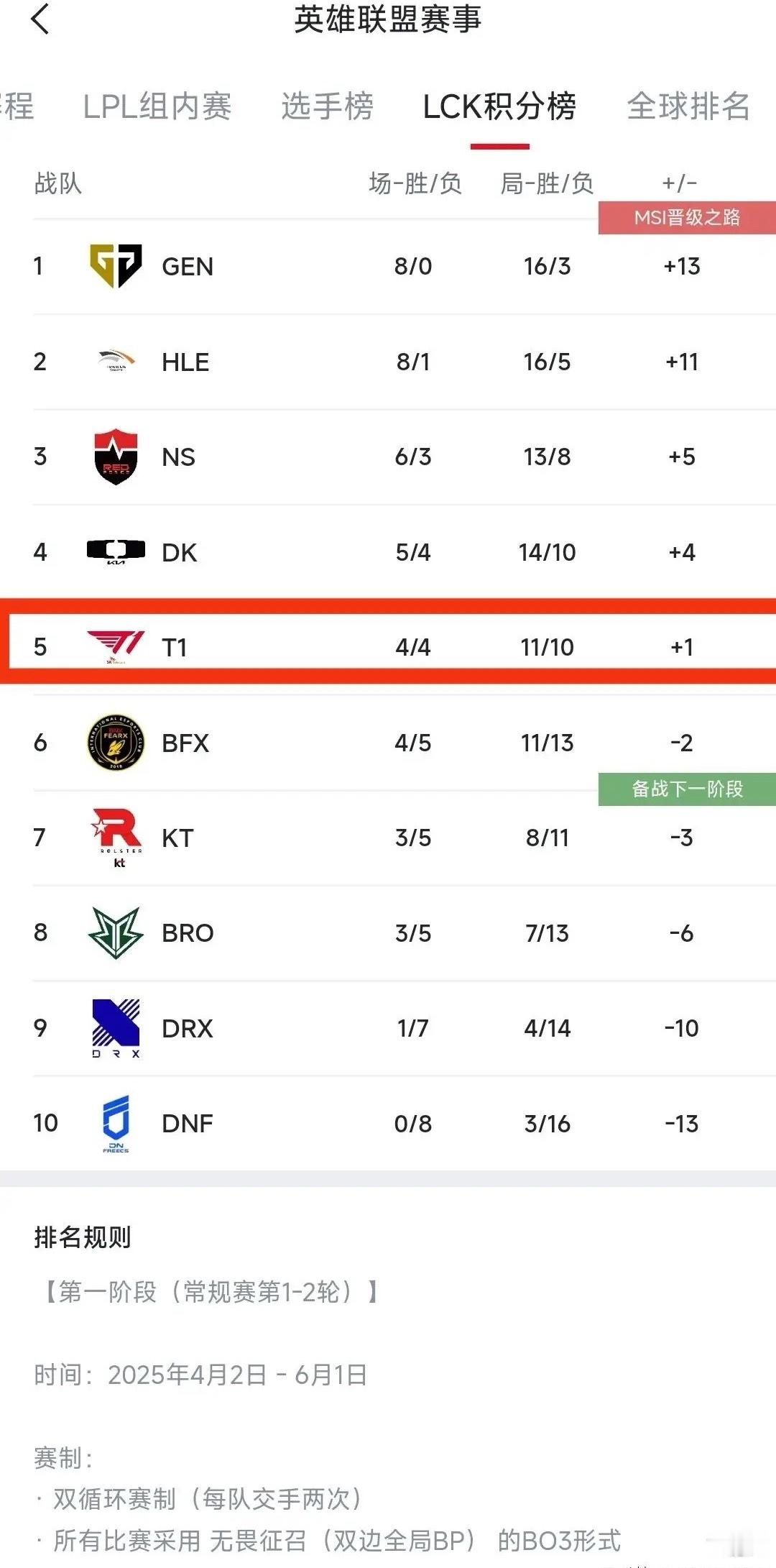Tap the KT Rolster logo

point(117,838)
